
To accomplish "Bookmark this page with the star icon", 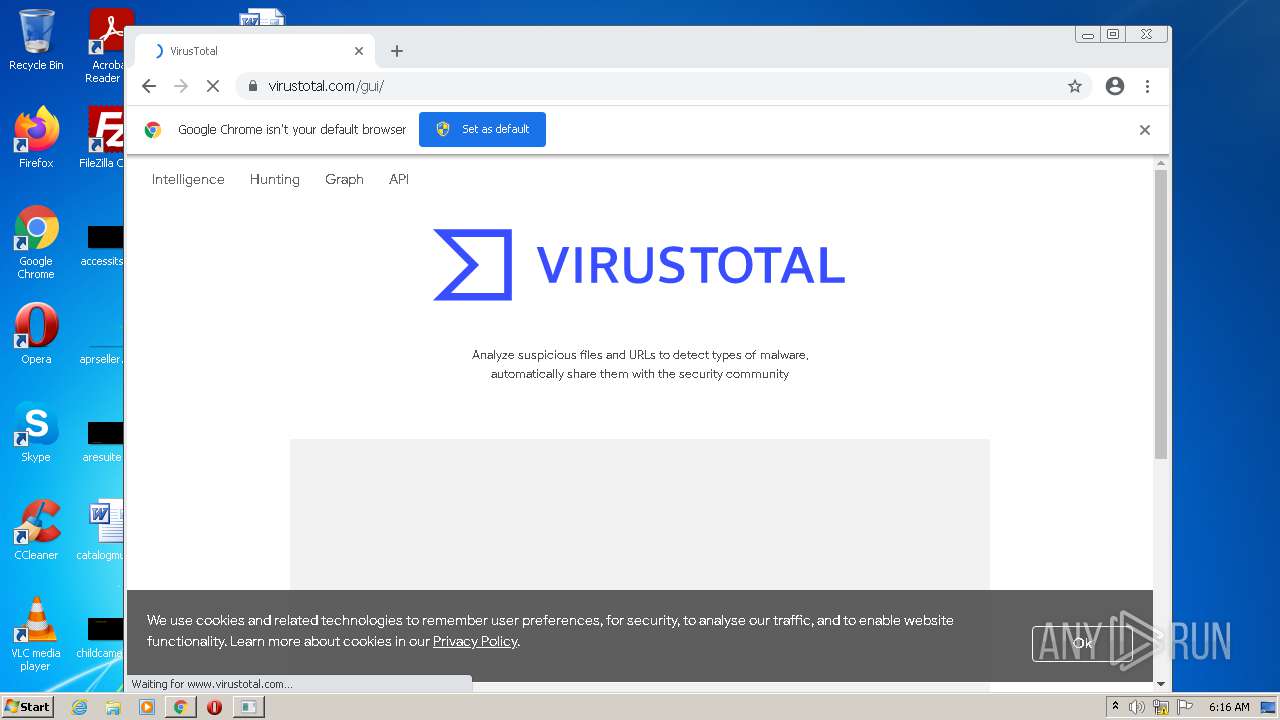I will (1075, 86).
